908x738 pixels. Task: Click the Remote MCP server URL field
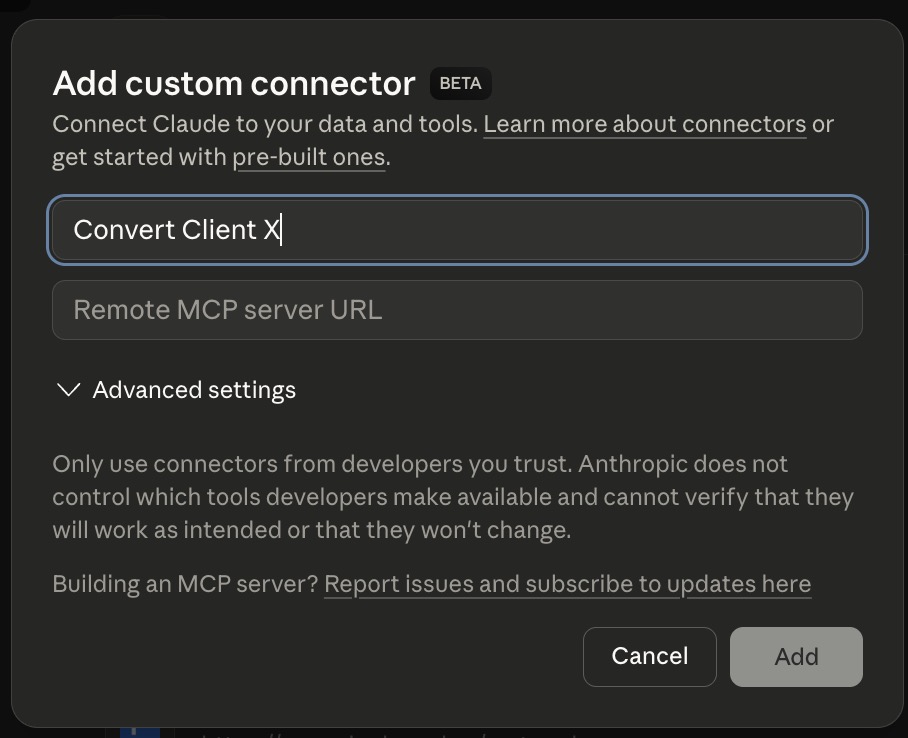pyautogui.click(x=457, y=310)
